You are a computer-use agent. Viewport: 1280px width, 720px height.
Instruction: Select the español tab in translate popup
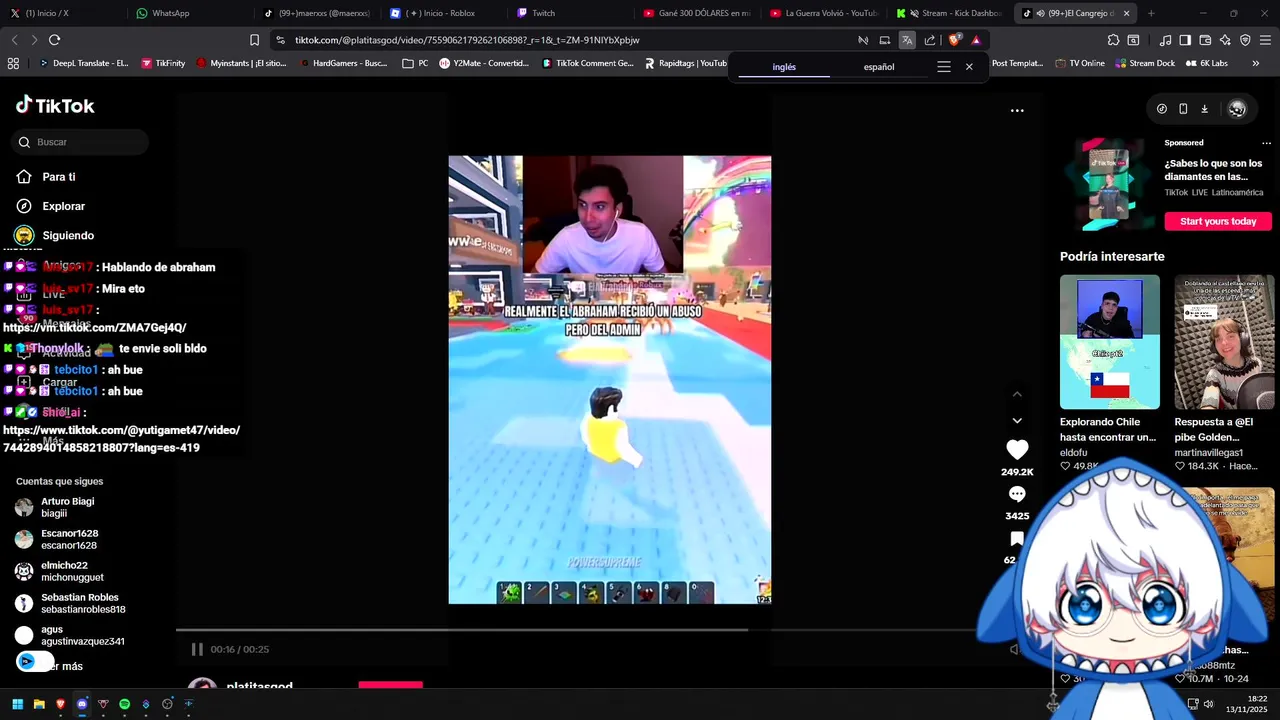click(x=879, y=67)
